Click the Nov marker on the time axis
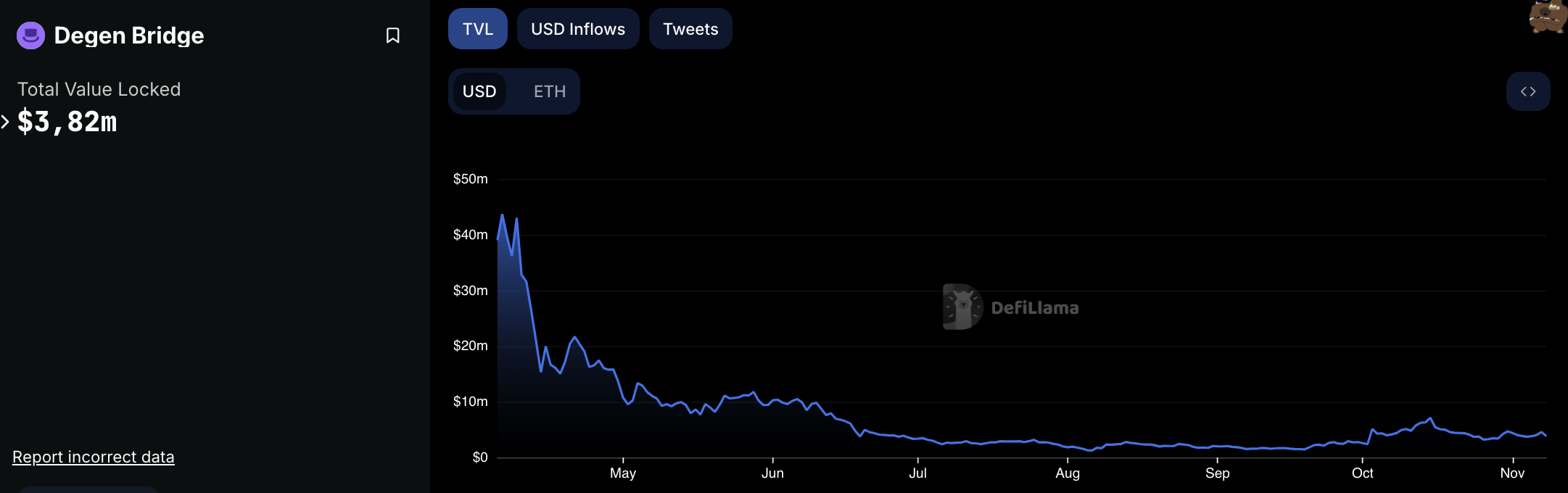 coord(1512,473)
